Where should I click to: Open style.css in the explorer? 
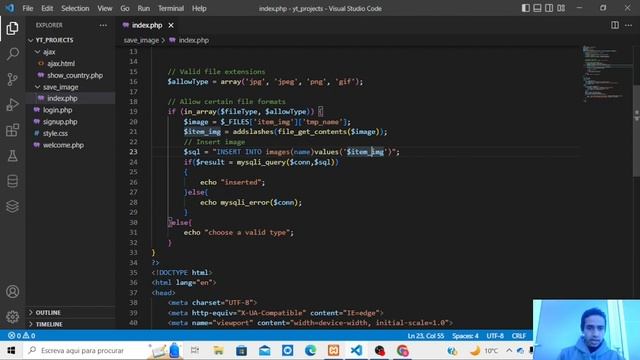(55, 133)
